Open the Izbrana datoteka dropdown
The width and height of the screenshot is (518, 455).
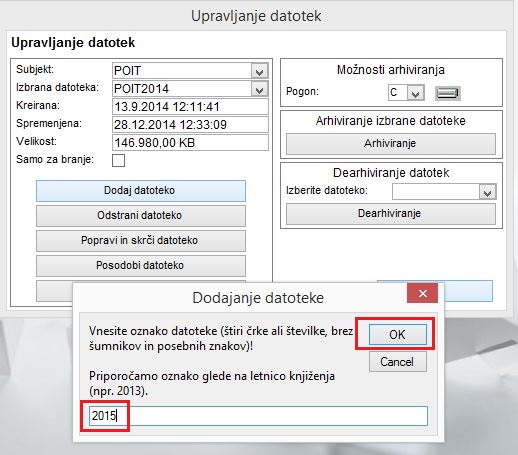260,89
